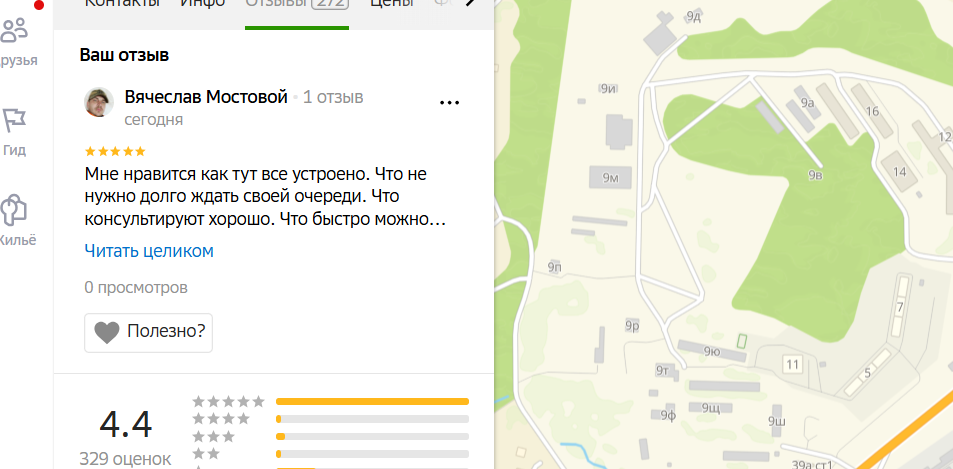This screenshot has width=953, height=469.
Task: Click the three-star ratings distribution bar
Action: tap(373, 437)
